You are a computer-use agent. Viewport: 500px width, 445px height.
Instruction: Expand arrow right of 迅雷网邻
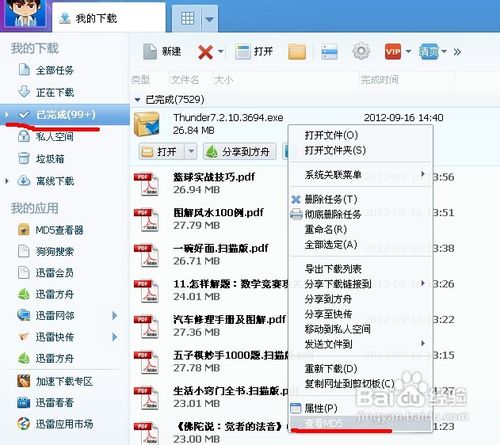[115, 315]
